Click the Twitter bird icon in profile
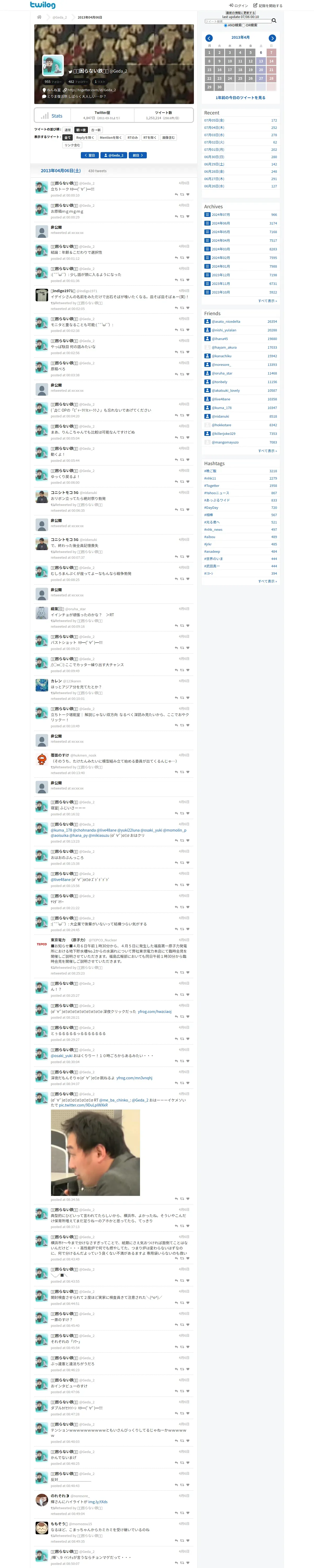This screenshot has width=314, height=1568. (70, 71)
